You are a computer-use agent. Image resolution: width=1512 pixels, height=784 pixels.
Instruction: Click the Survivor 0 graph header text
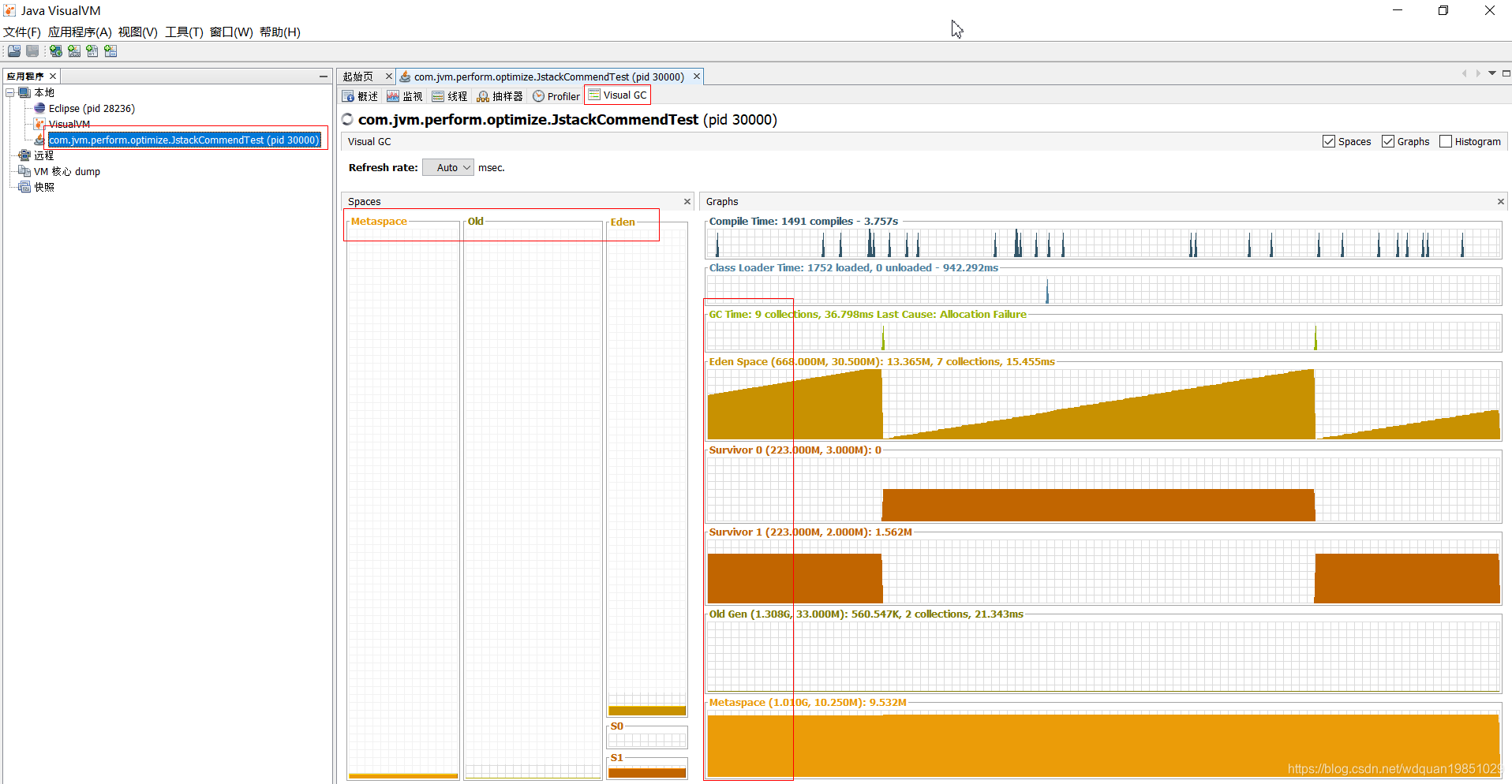coord(795,450)
